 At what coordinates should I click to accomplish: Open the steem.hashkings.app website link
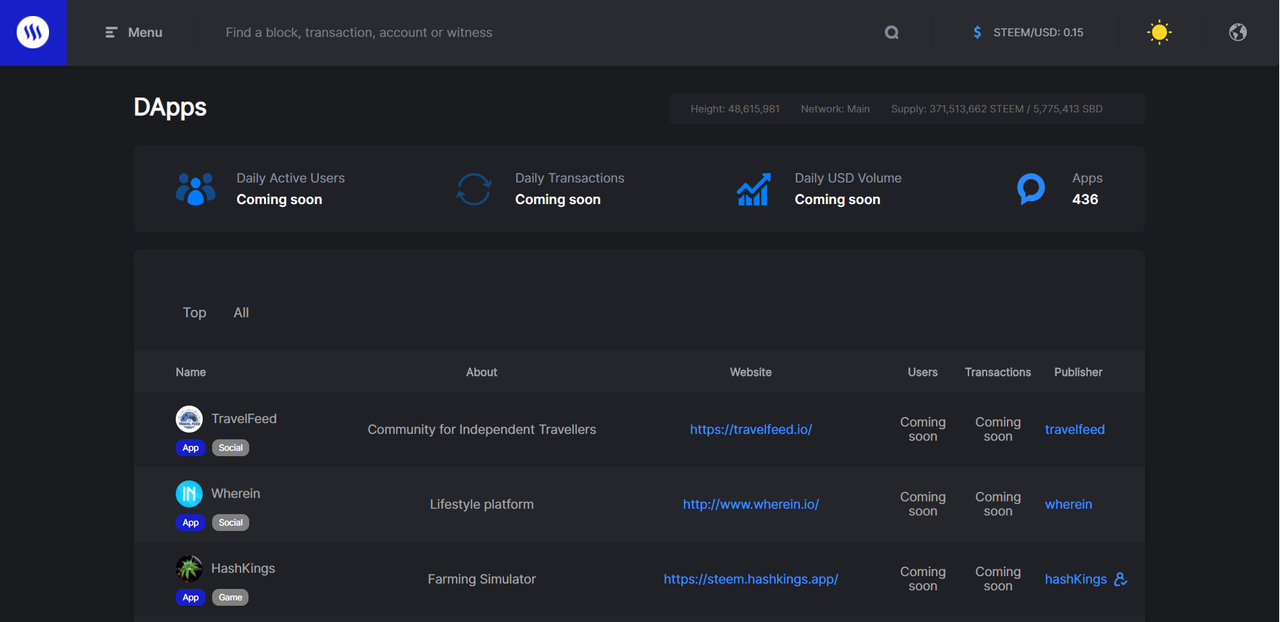pos(751,579)
